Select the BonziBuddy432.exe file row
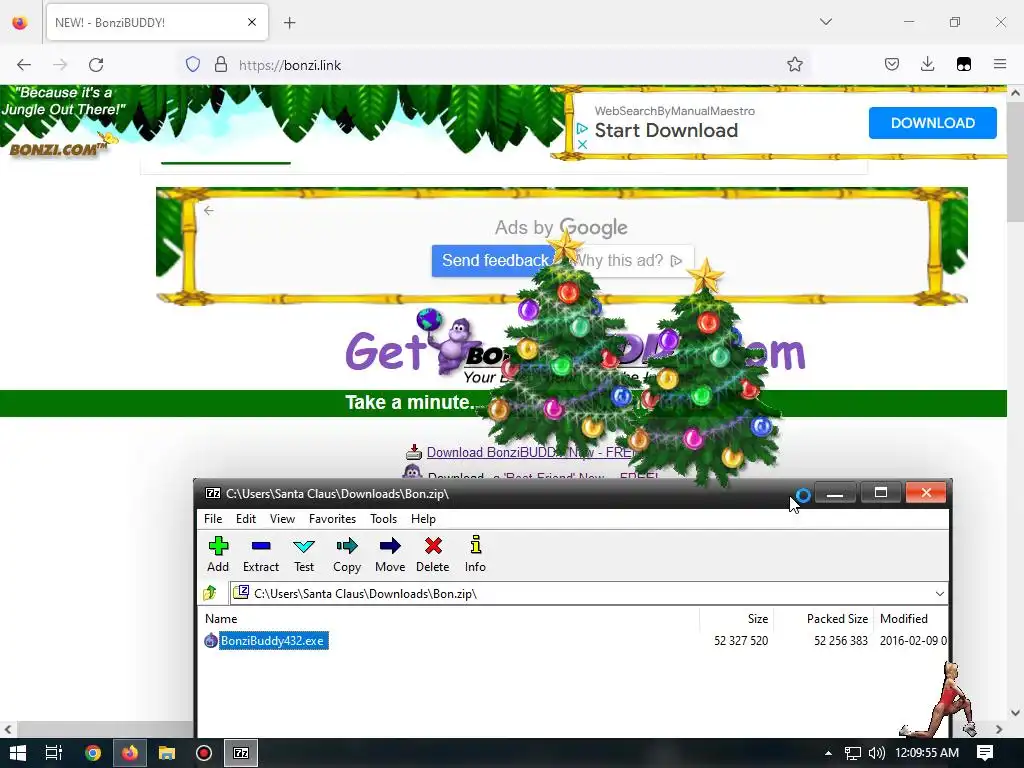 click(x=575, y=641)
